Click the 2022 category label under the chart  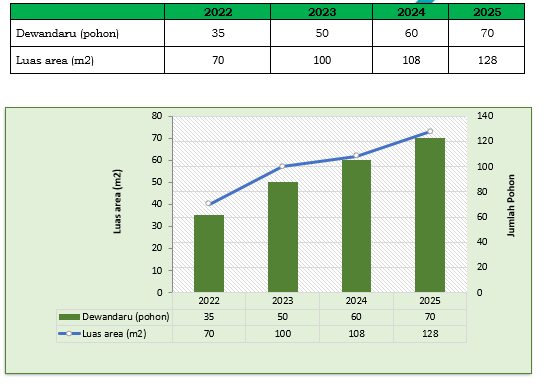pos(209,300)
